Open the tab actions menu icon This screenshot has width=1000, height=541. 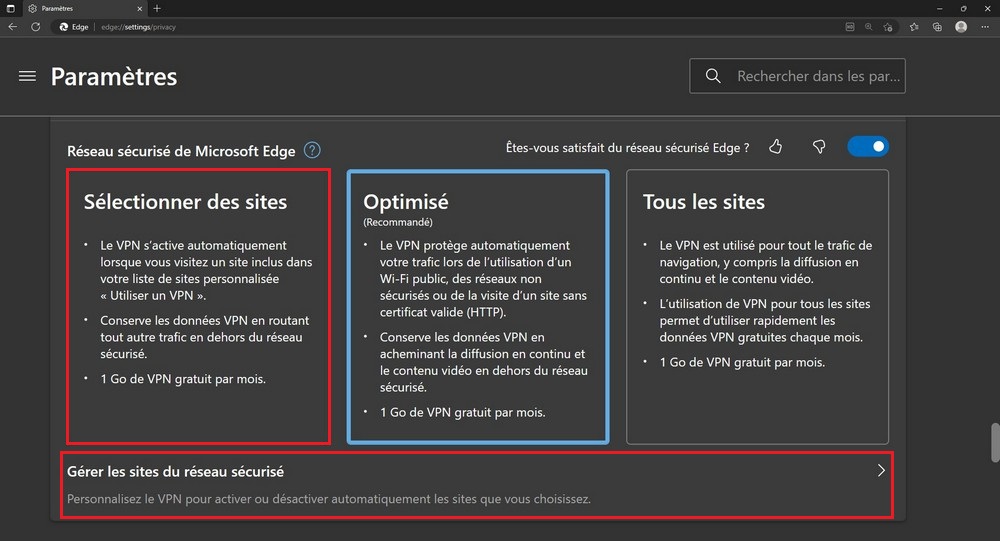[x=10, y=8]
